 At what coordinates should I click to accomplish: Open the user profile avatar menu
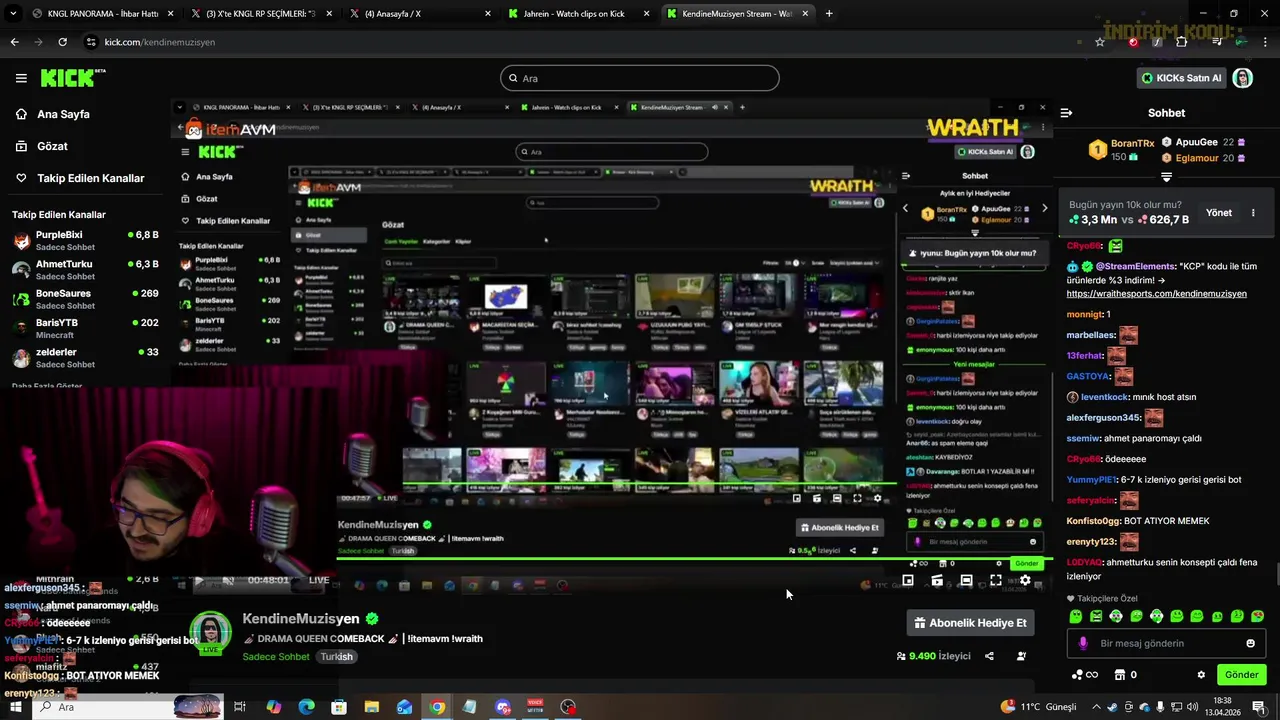1242,78
